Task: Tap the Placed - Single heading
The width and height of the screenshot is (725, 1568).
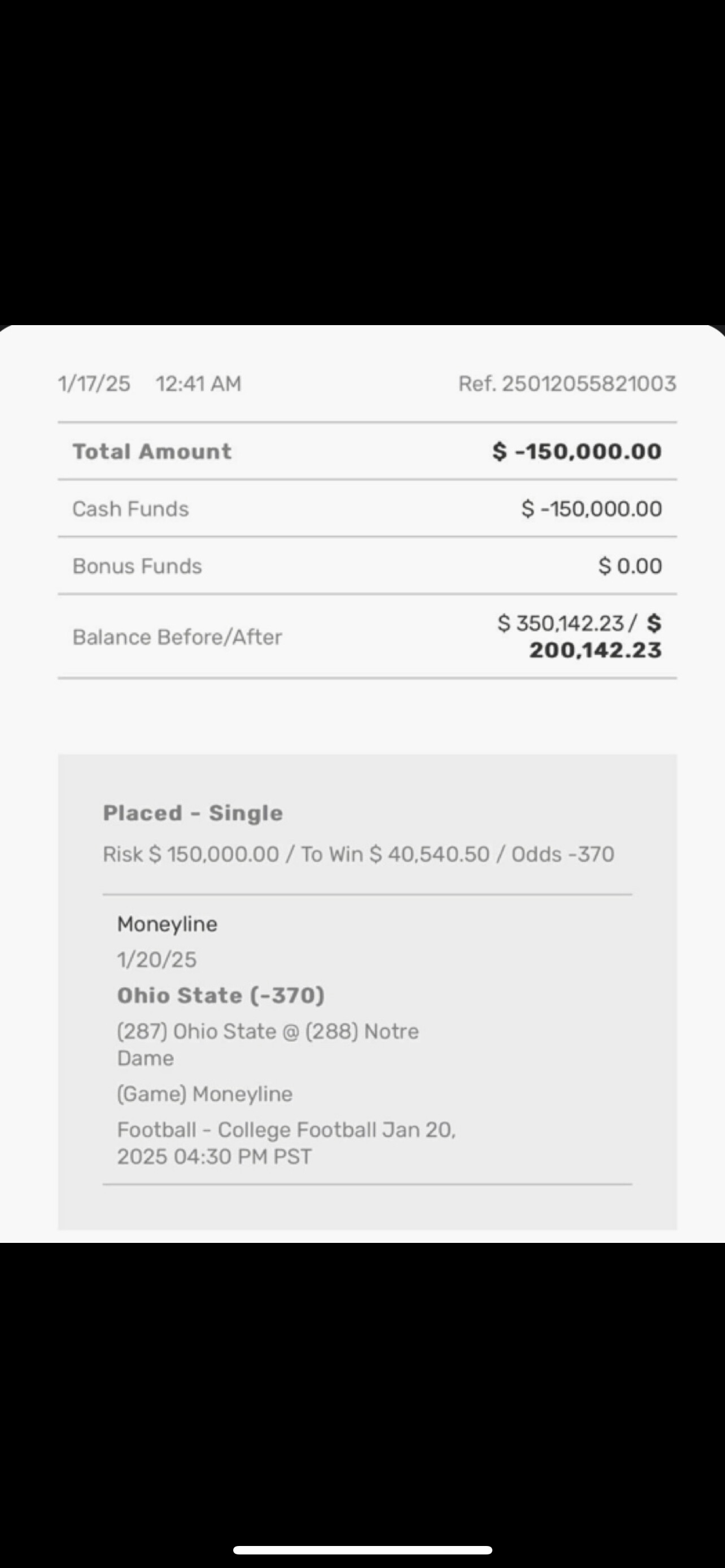Action: point(193,813)
